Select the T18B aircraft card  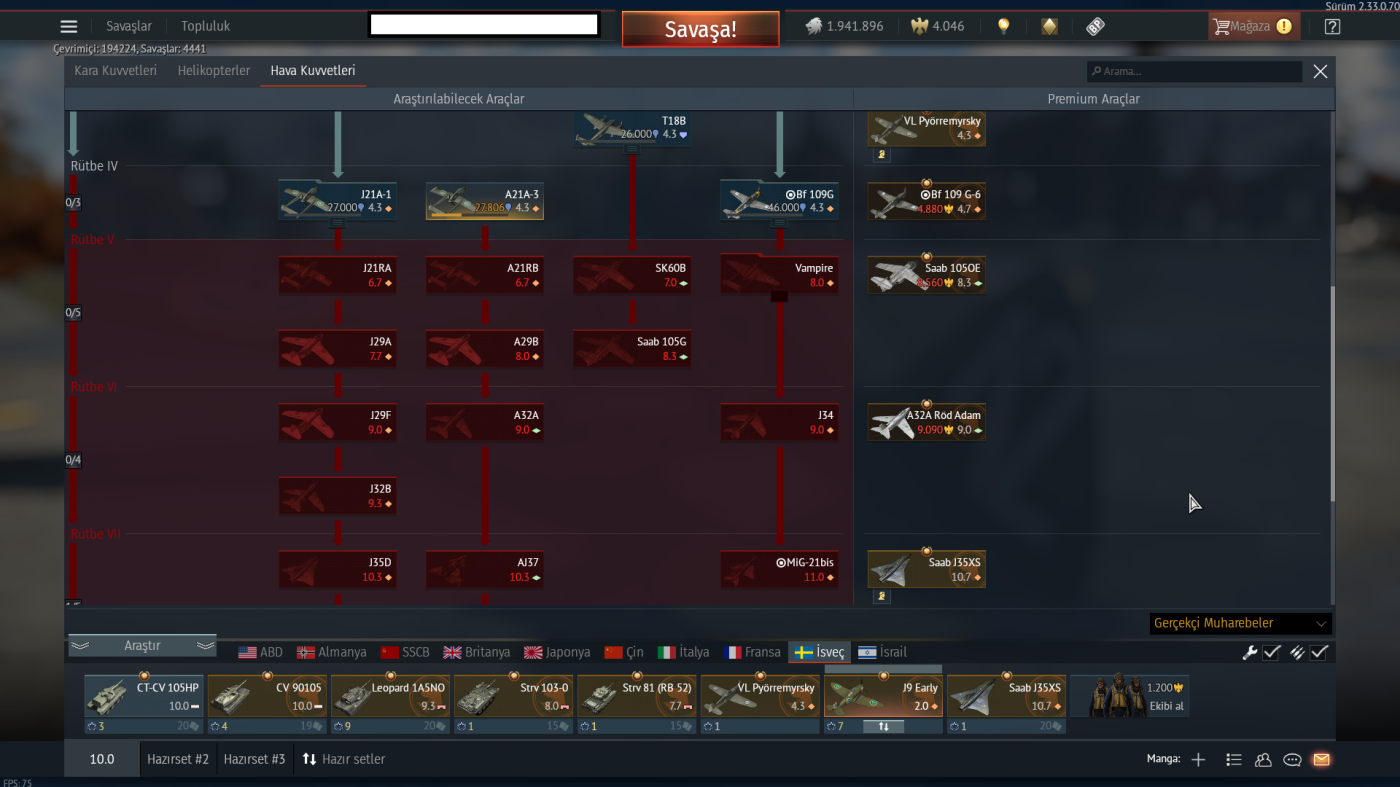pos(632,128)
